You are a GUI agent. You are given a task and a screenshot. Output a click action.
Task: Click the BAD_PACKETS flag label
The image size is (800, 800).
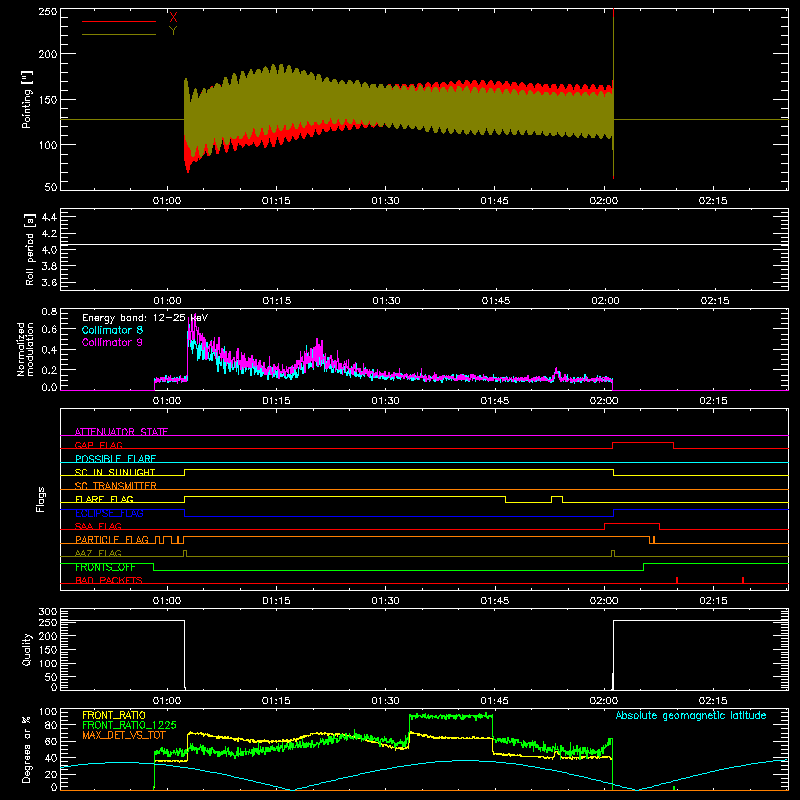(x=109, y=580)
